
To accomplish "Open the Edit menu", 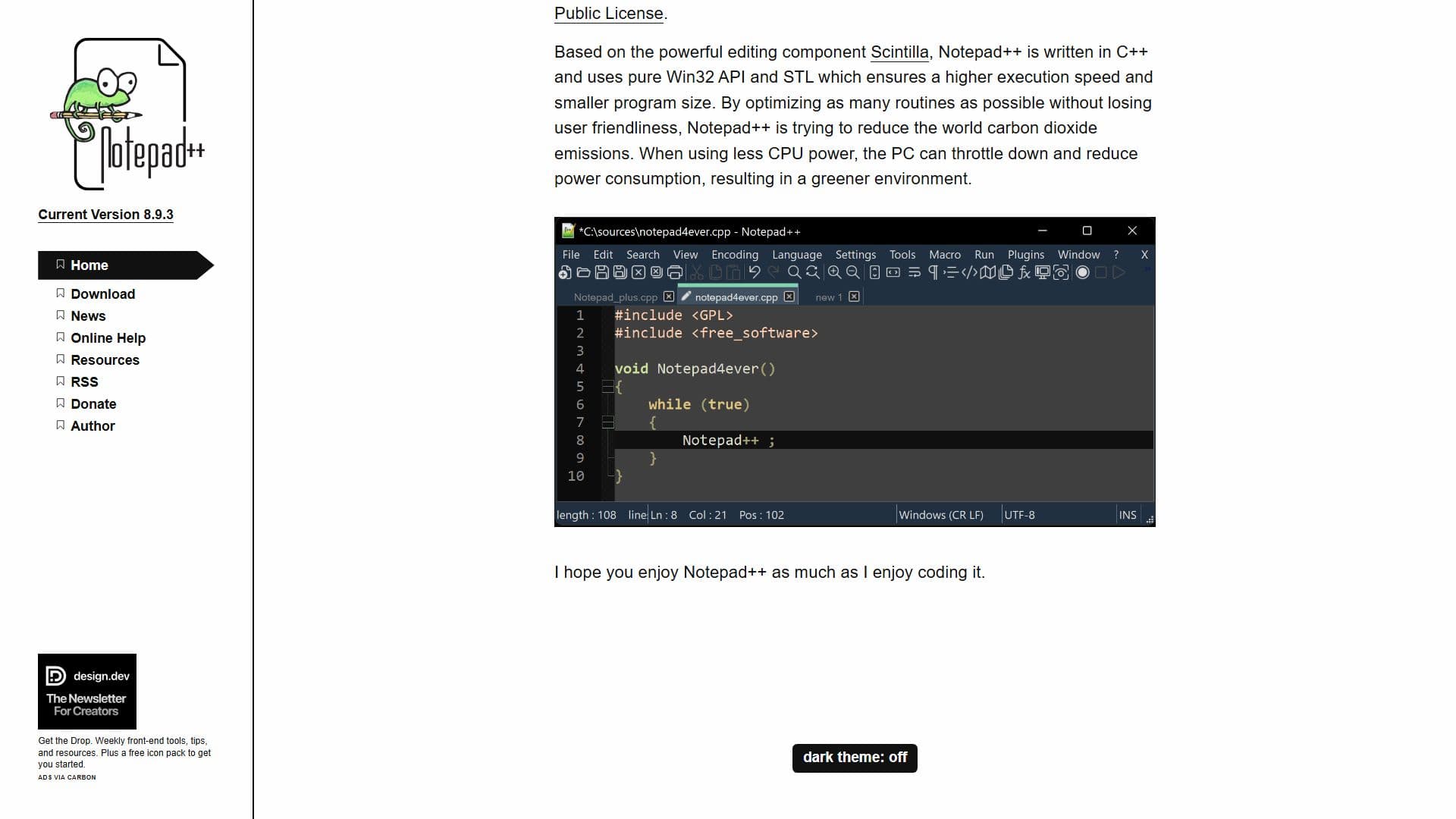I will pos(603,255).
